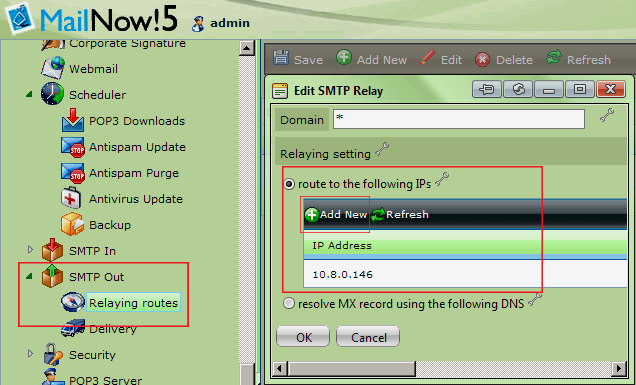Viewport: 636px width, 385px height.
Task: Open the POP3 Downloads icon
Action: pos(73,120)
